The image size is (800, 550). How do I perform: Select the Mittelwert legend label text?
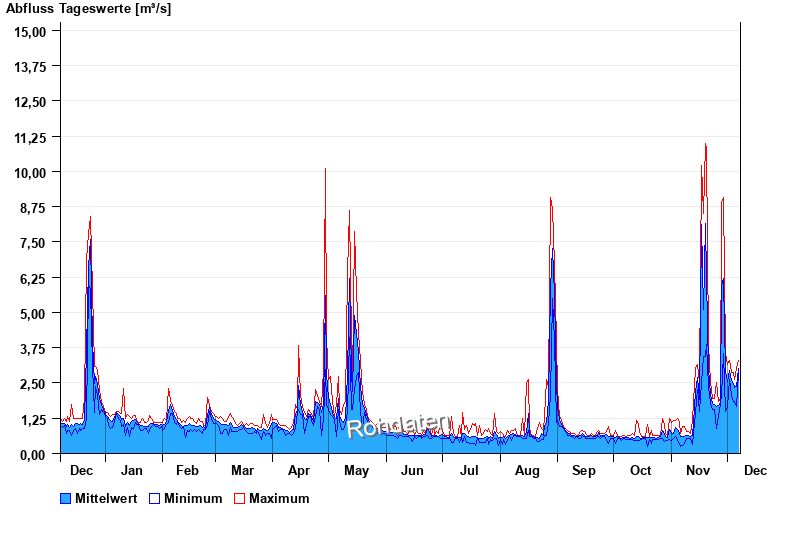(107, 498)
